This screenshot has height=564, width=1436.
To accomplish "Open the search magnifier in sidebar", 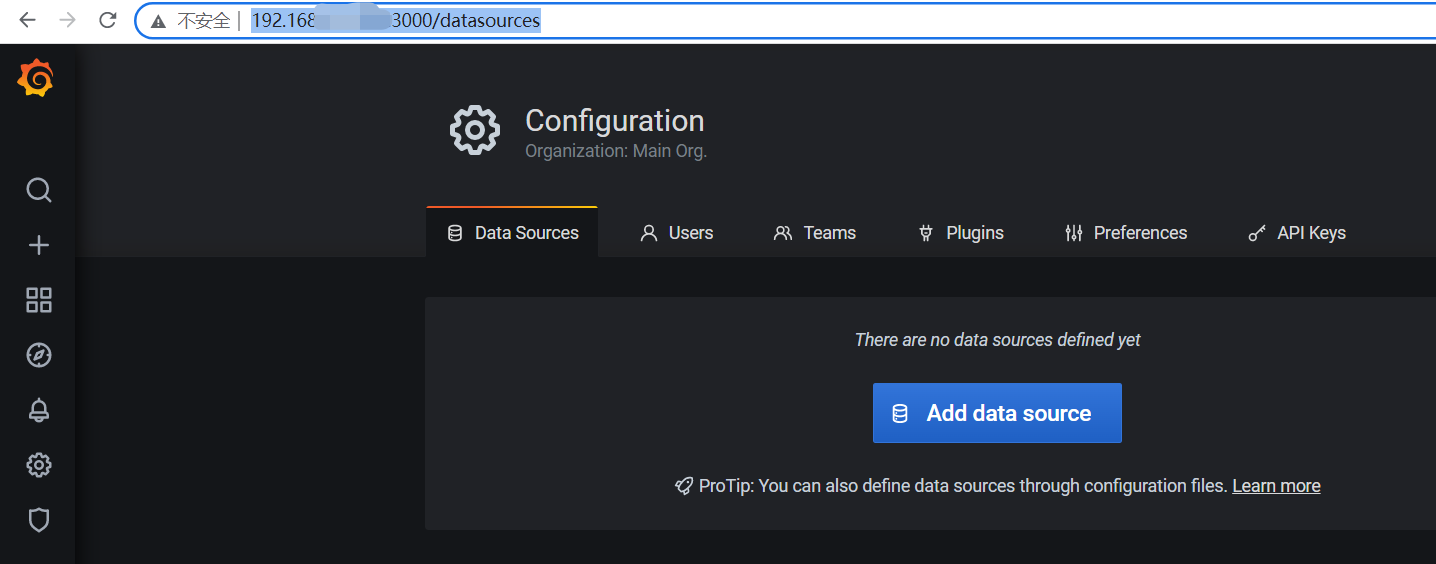I will (x=38, y=190).
